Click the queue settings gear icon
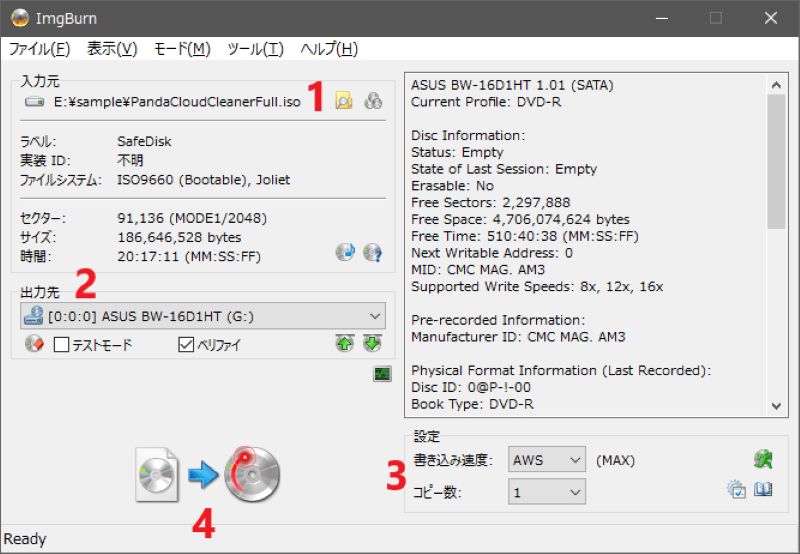800x554 pixels. [736, 489]
